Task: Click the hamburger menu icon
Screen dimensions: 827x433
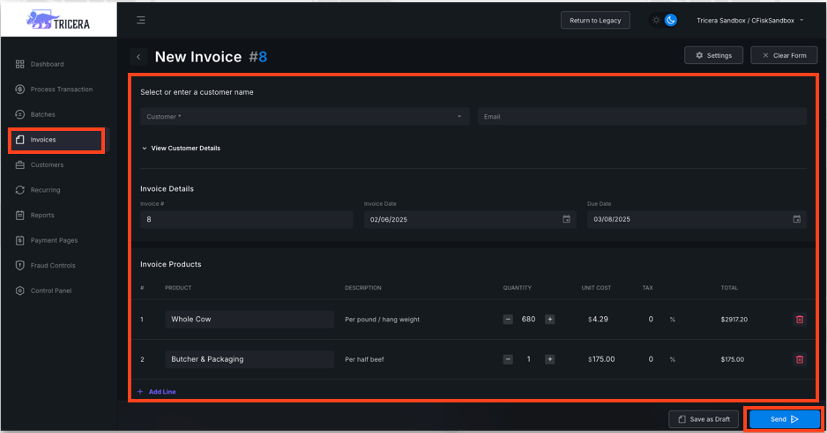Action: click(141, 20)
